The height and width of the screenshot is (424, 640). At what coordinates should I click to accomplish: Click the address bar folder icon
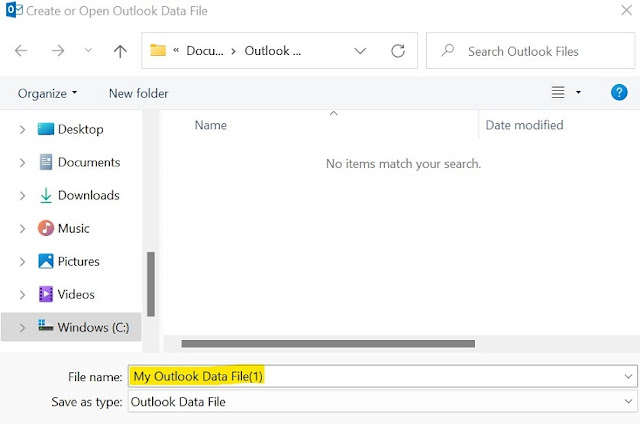pyautogui.click(x=158, y=50)
